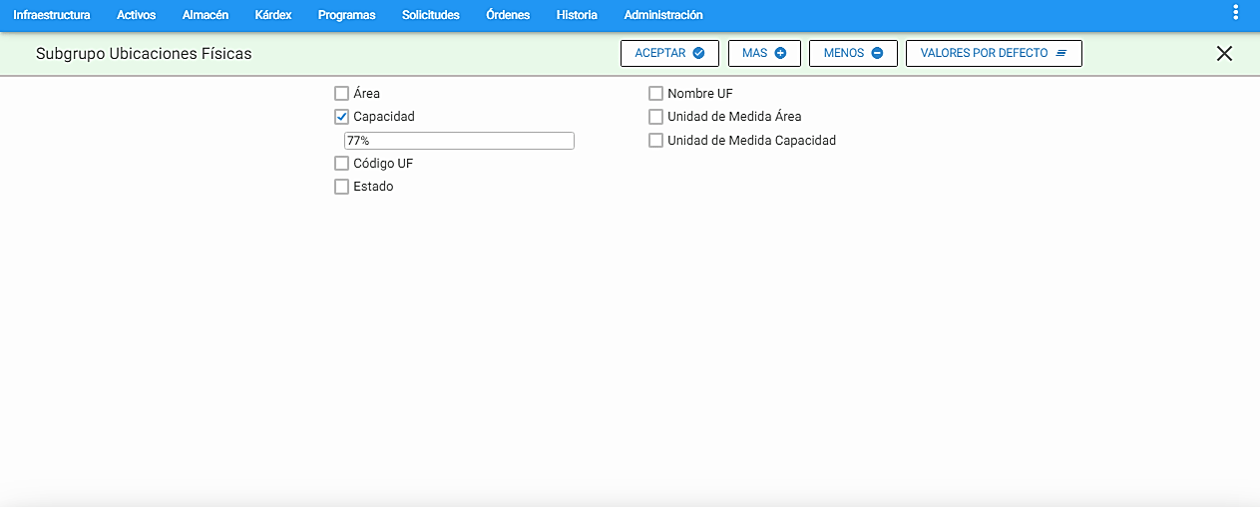Open the Activos menu

click(136, 15)
